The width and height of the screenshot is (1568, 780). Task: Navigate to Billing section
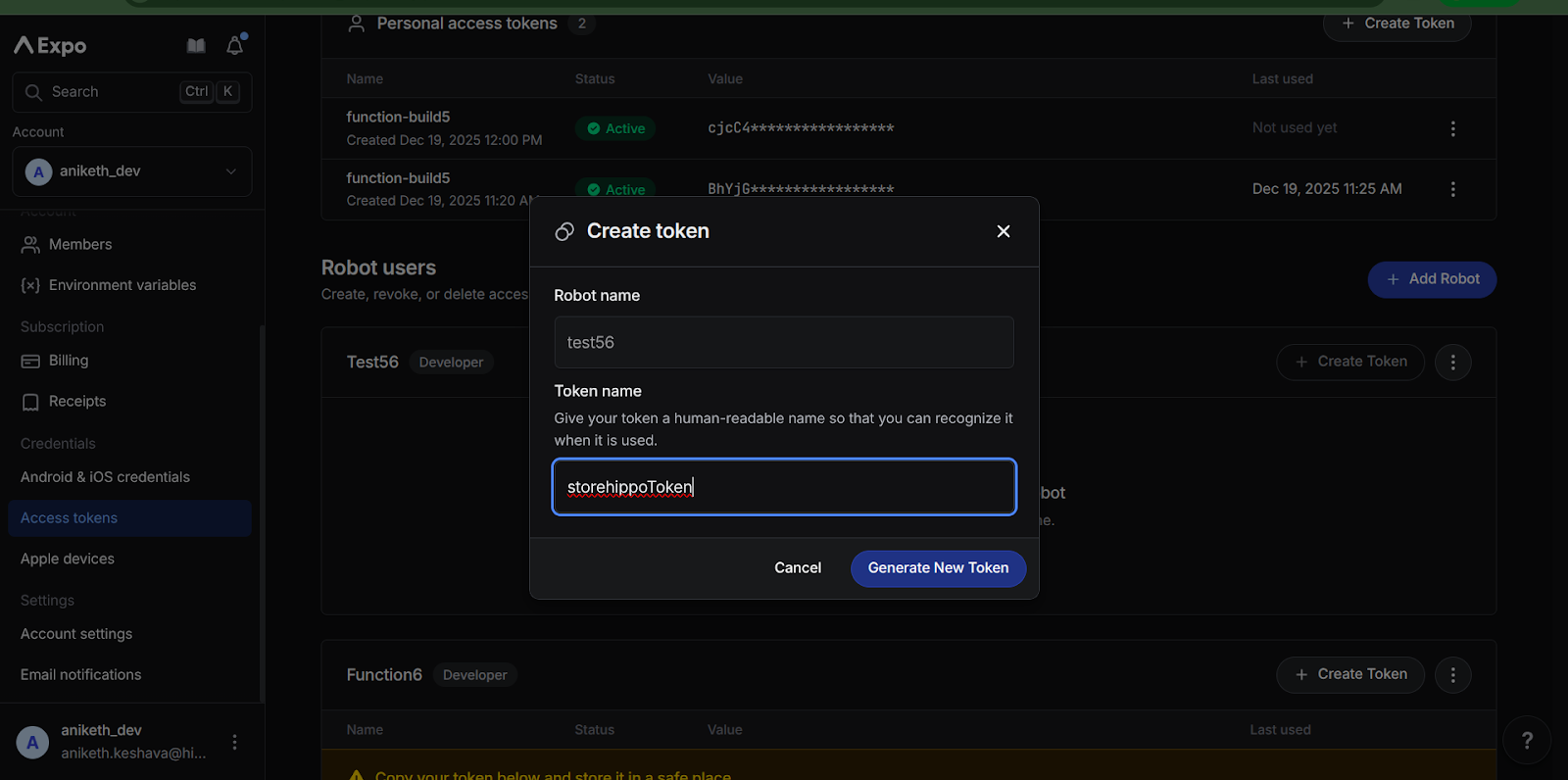[69, 361]
